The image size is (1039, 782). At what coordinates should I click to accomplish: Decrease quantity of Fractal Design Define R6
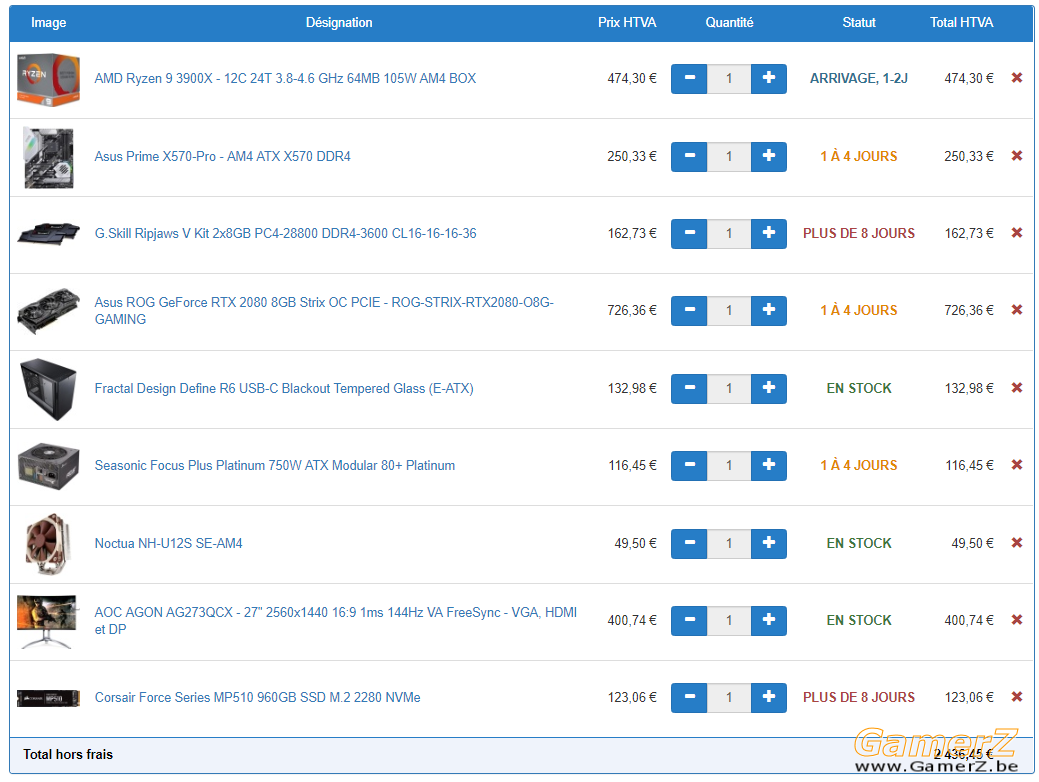point(689,388)
